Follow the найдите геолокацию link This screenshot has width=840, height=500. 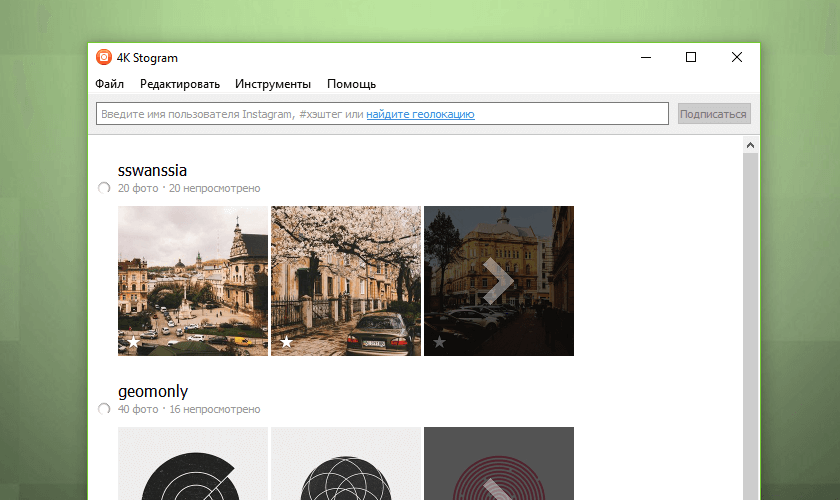(x=421, y=114)
